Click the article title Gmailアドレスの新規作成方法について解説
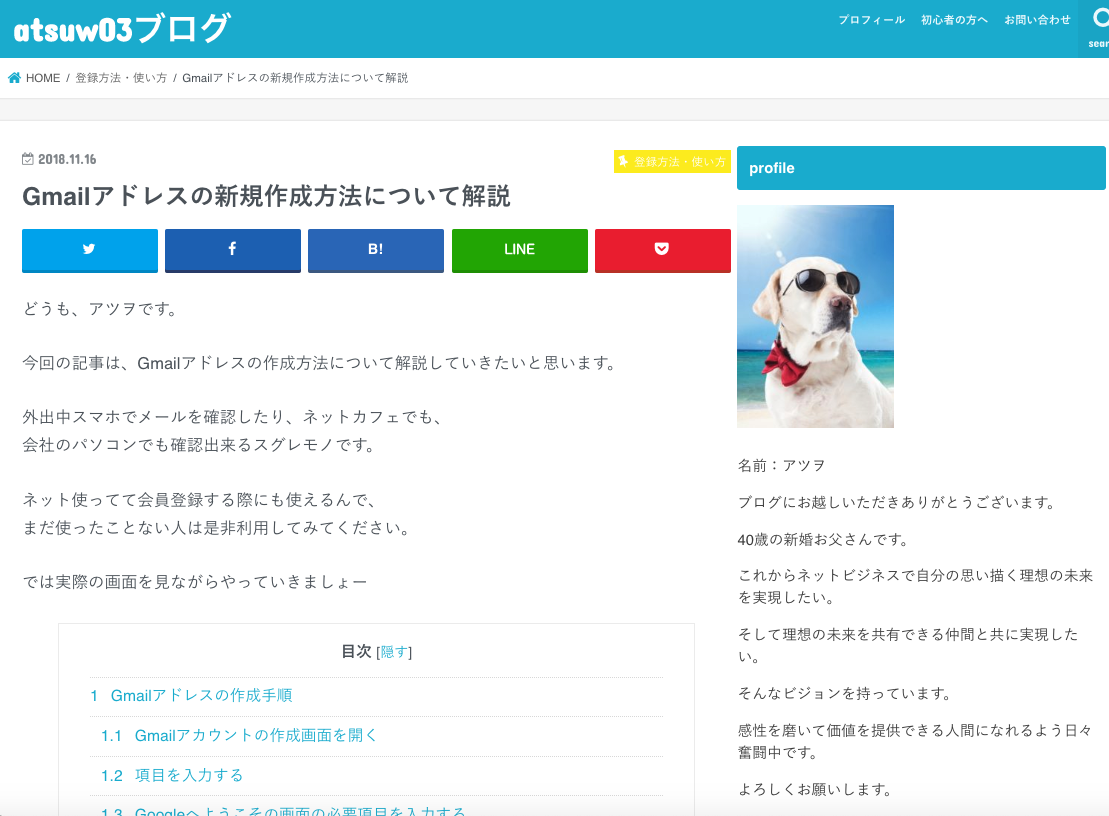The width and height of the screenshot is (1109, 816). coord(266,196)
